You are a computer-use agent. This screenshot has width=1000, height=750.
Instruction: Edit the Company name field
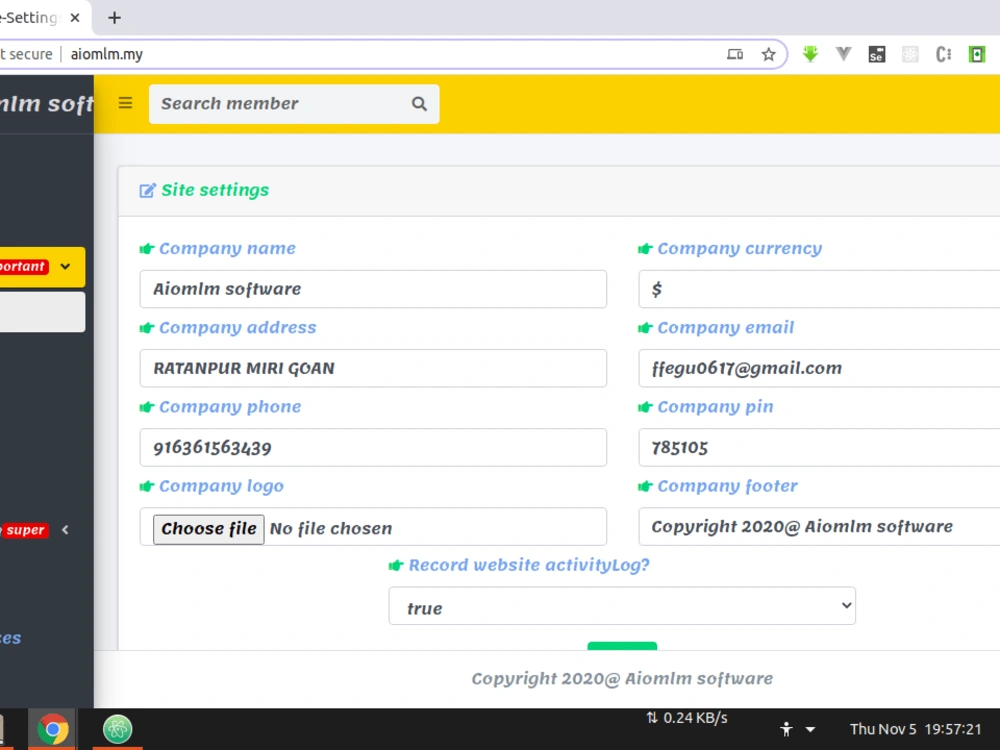pos(373,289)
